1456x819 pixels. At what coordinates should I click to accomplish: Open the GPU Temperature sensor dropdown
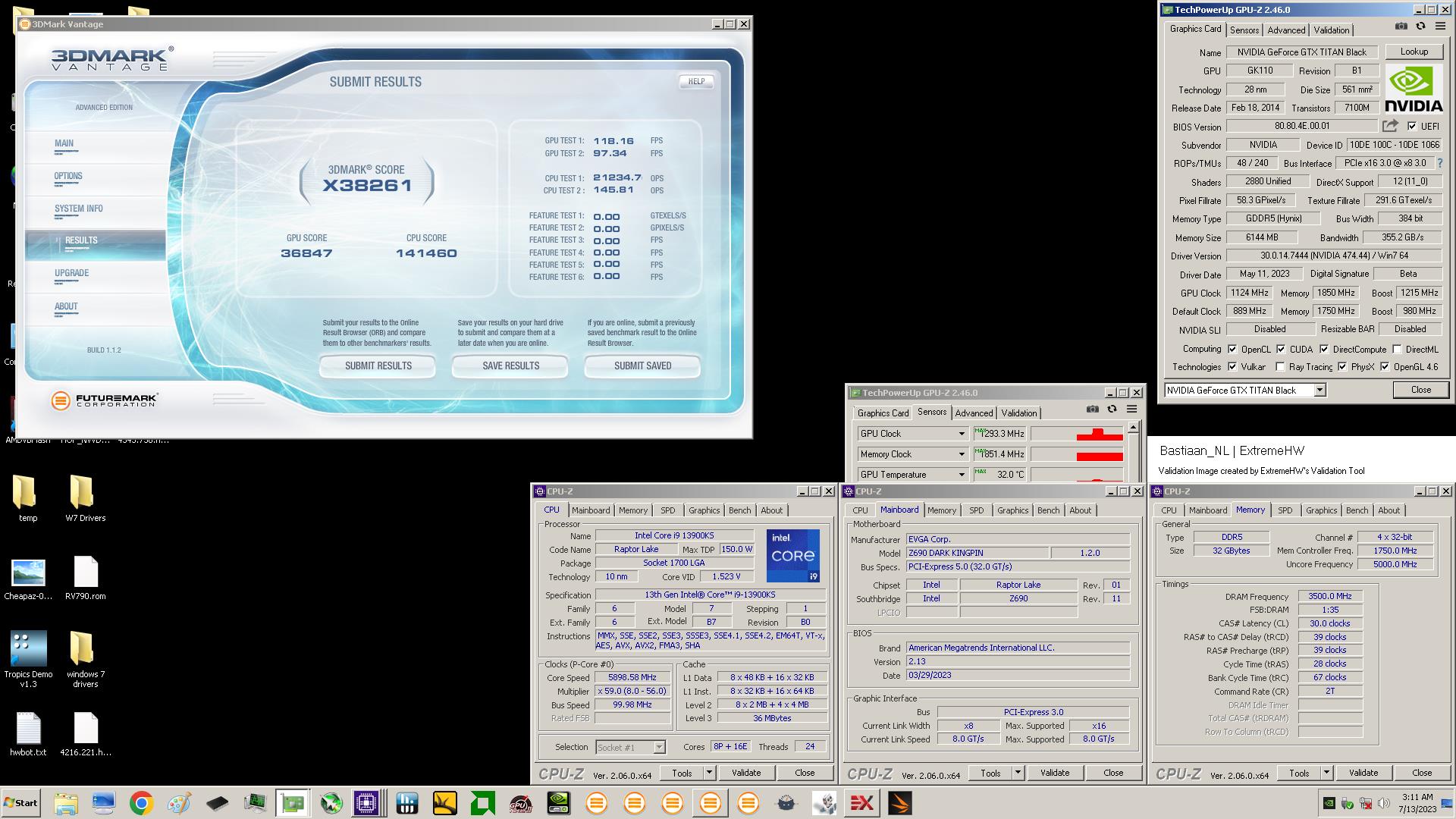pos(962,475)
